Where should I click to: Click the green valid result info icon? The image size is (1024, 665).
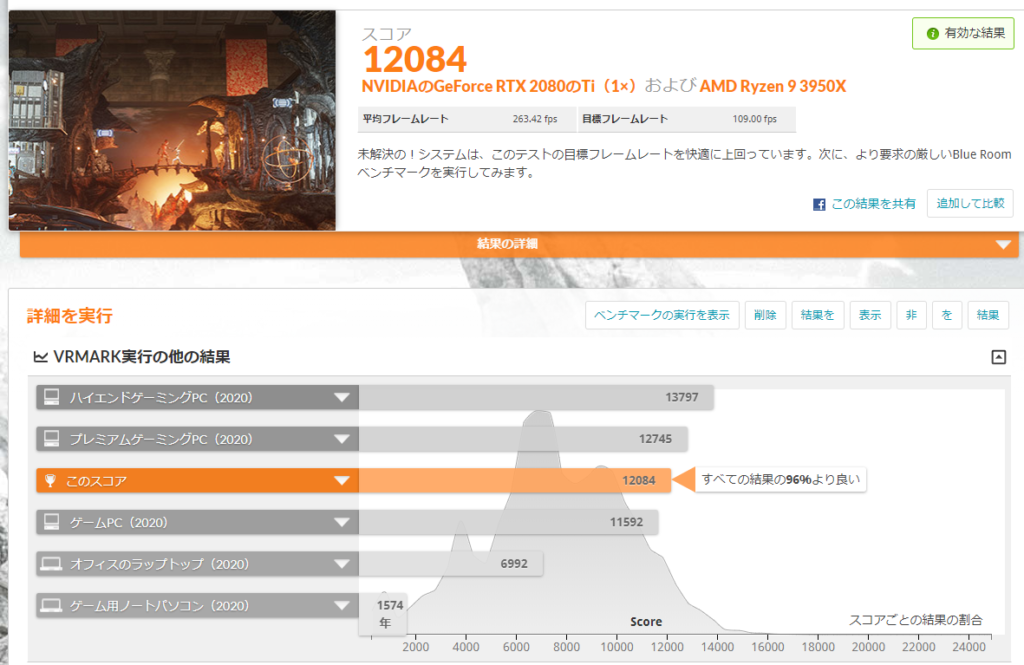click(933, 33)
